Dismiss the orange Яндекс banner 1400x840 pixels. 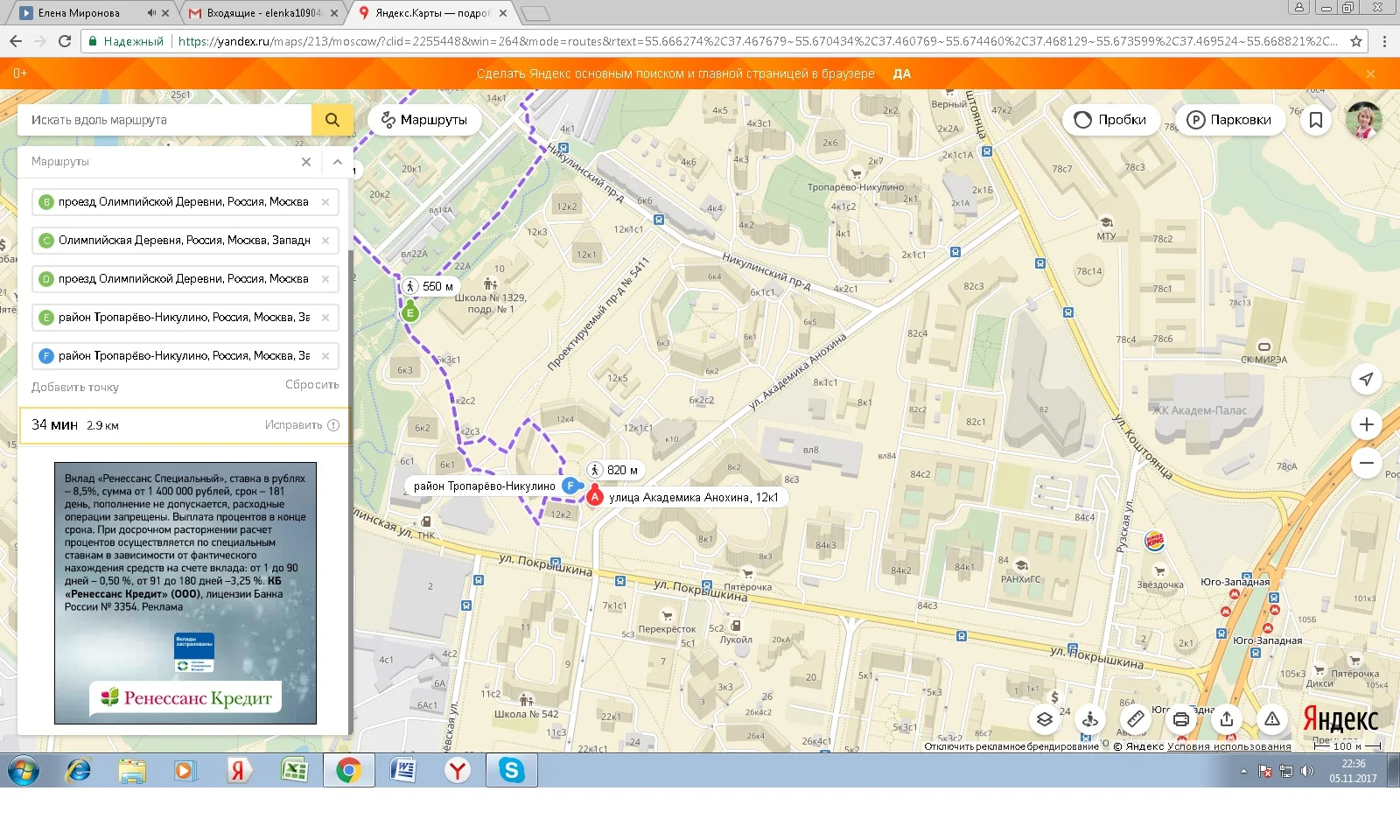1371,74
